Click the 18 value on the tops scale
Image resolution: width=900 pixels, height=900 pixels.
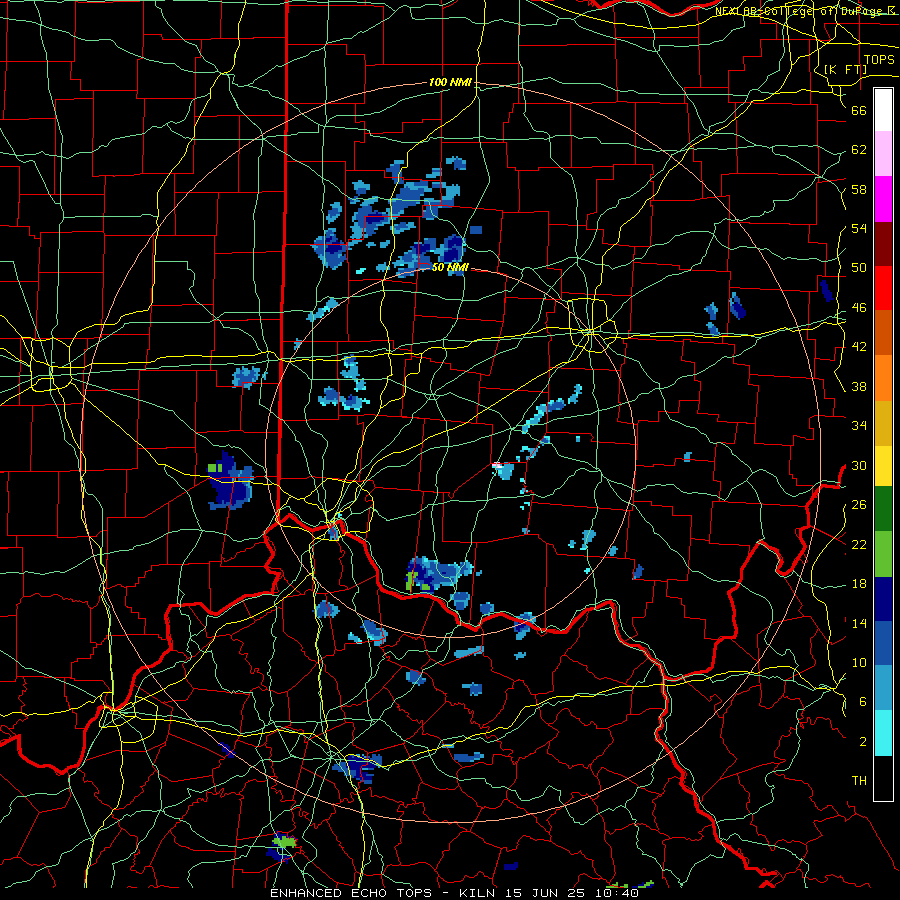click(x=859, y=584)
